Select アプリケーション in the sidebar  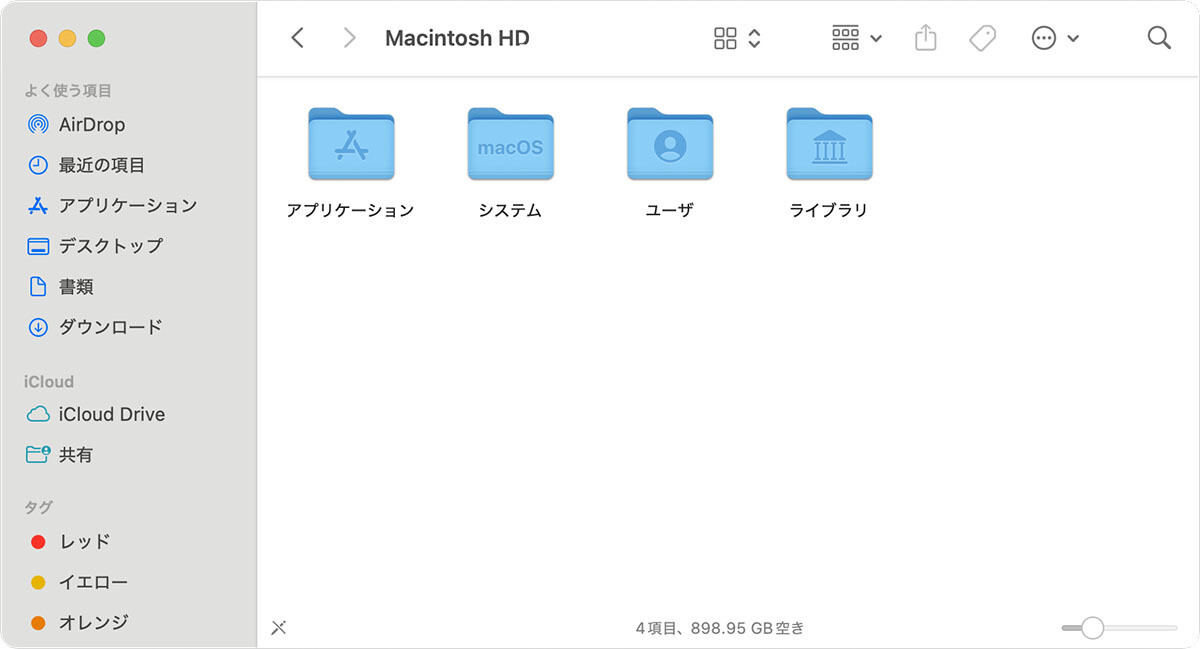[112, 205]
